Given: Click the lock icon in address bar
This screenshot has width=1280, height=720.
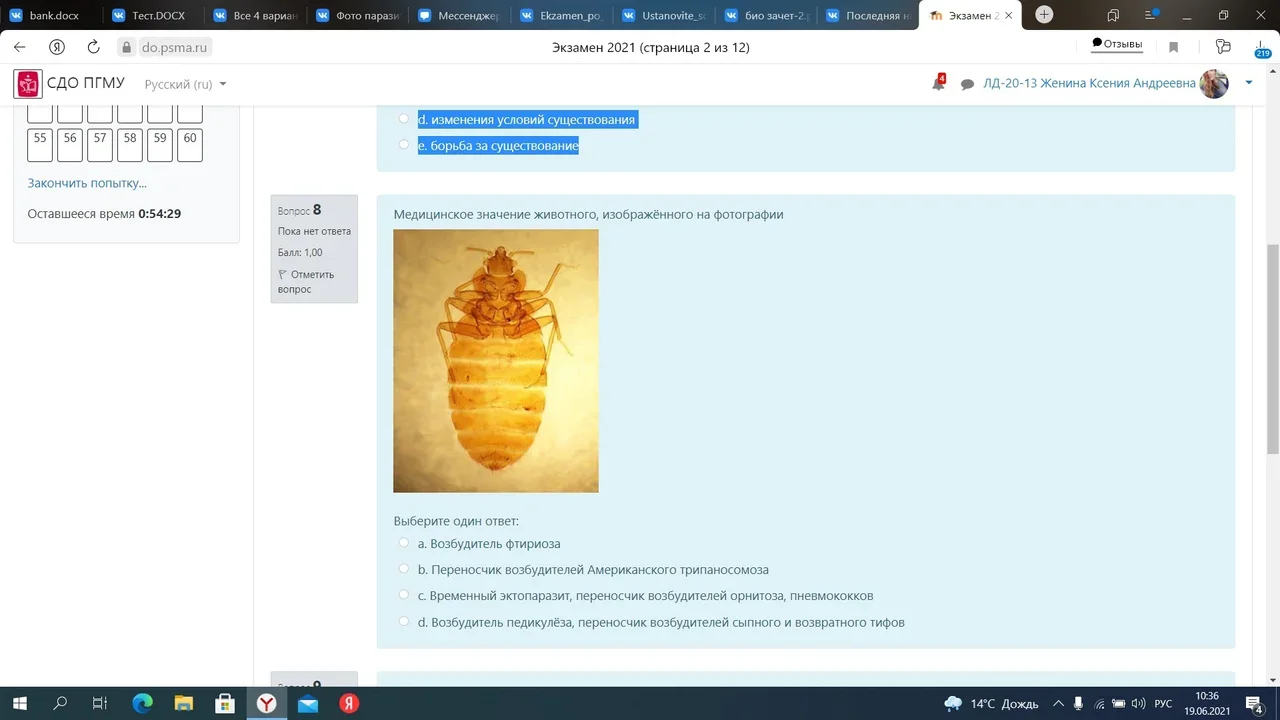Looking at the screenshot, I should (x=127, y=47).
